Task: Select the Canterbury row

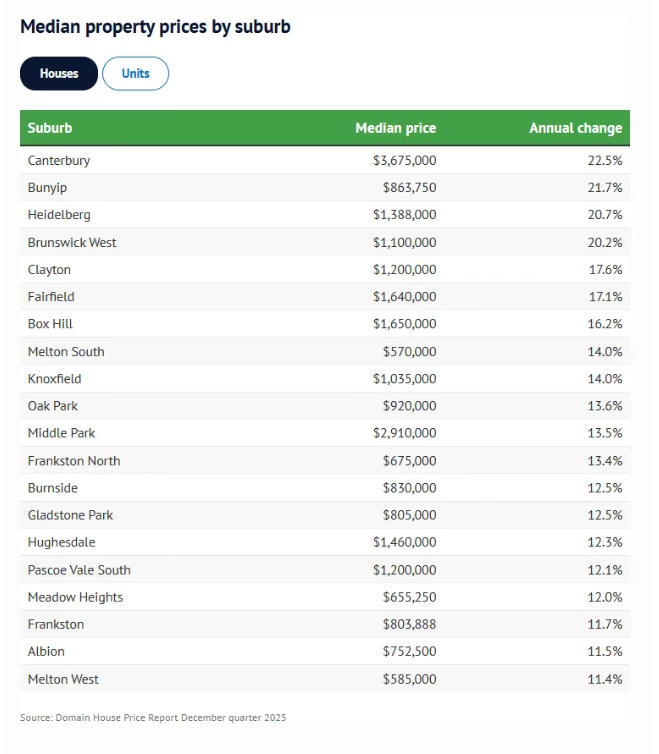Action: click(59, 160)
